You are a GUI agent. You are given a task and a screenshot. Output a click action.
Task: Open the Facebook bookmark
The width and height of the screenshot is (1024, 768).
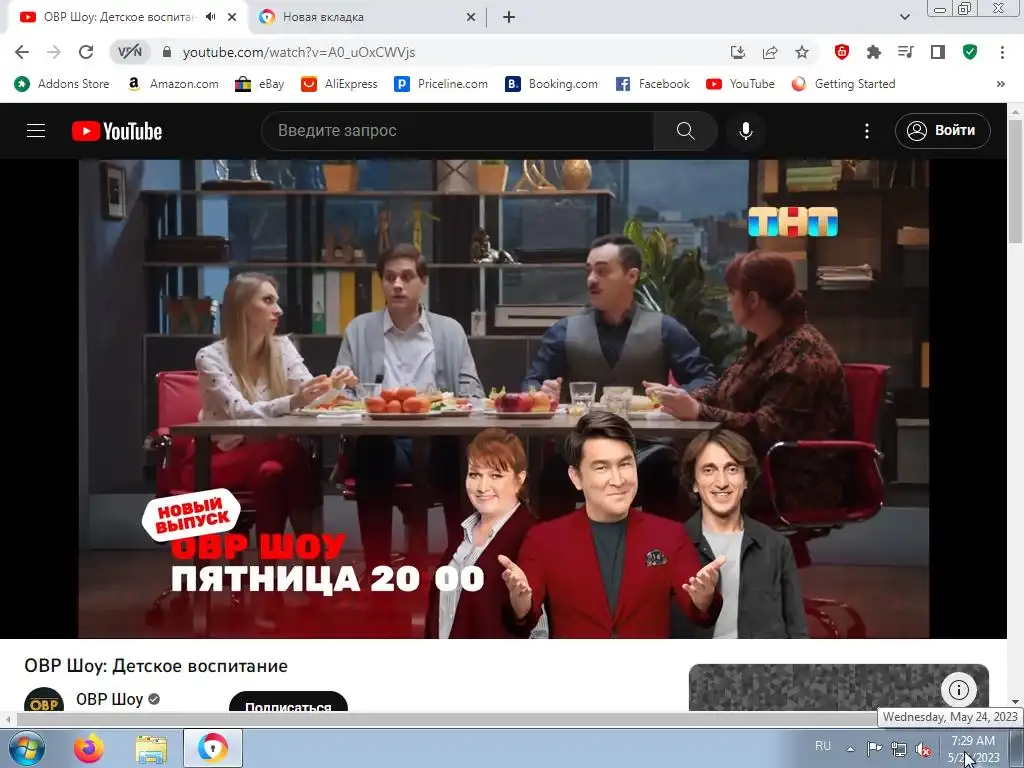652,84
